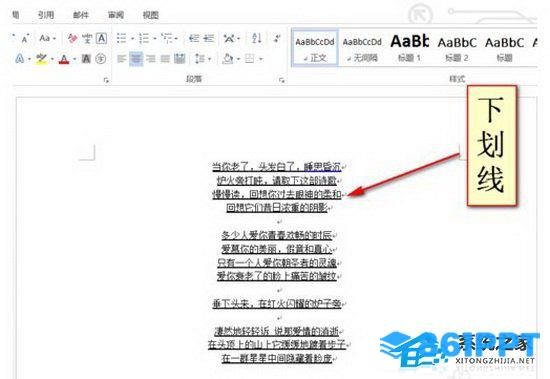Click the Decrease Indent icon

[x=194, y=38]
